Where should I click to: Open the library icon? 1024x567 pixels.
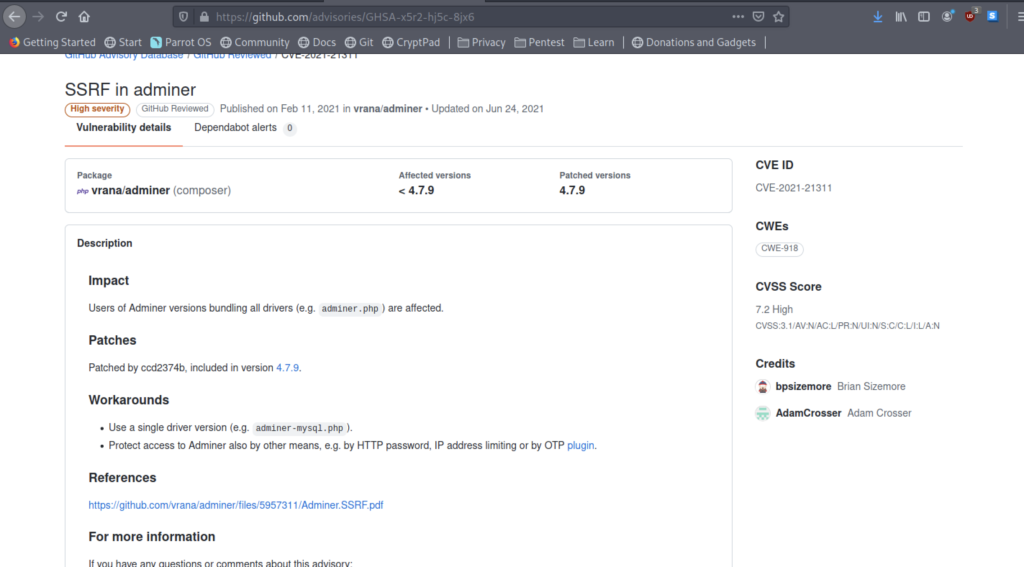[x=901, y=17]
